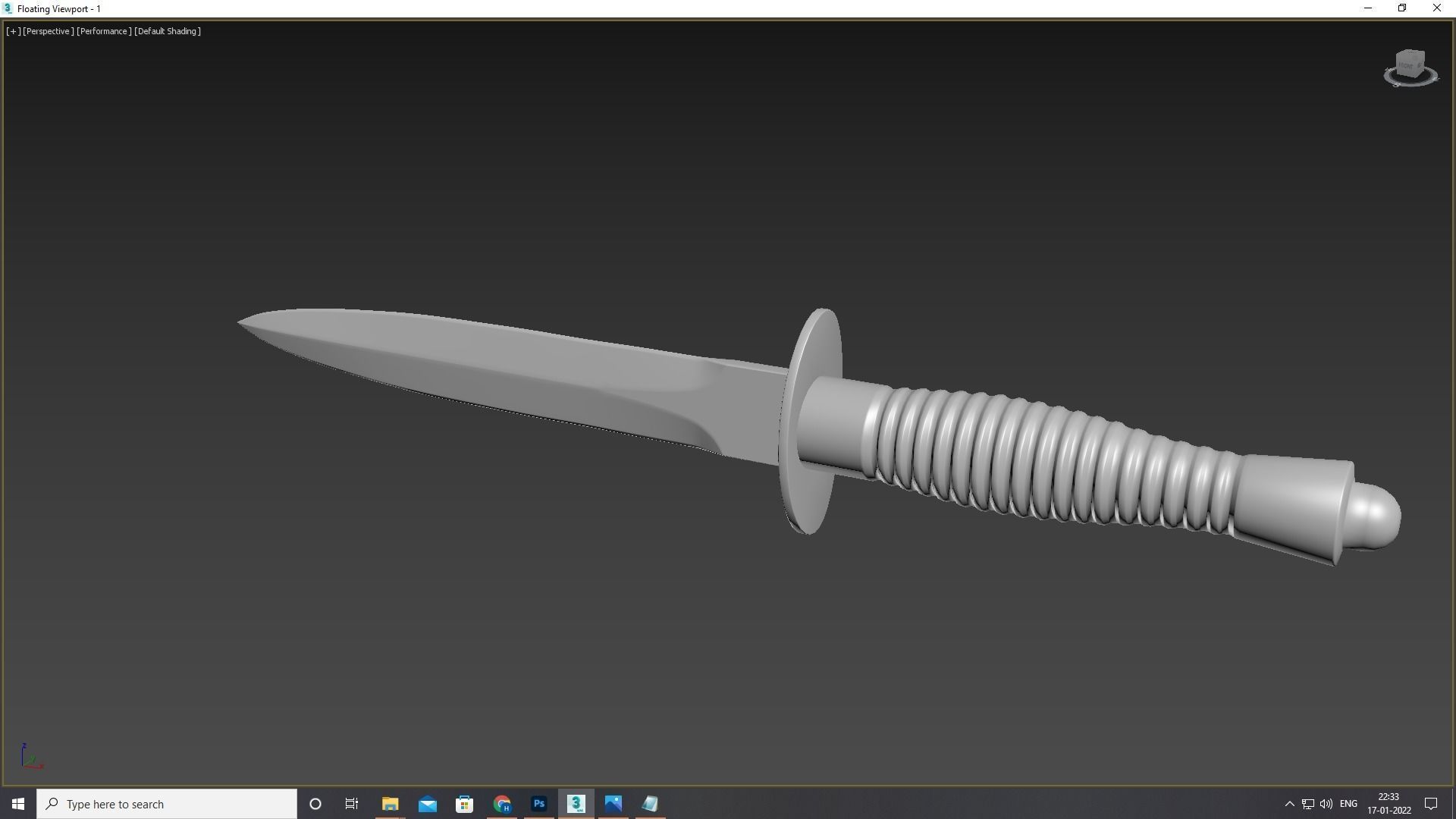Open the volume control in the tray
This screenshot has width=1456, height=819.
click(1326, 804)
